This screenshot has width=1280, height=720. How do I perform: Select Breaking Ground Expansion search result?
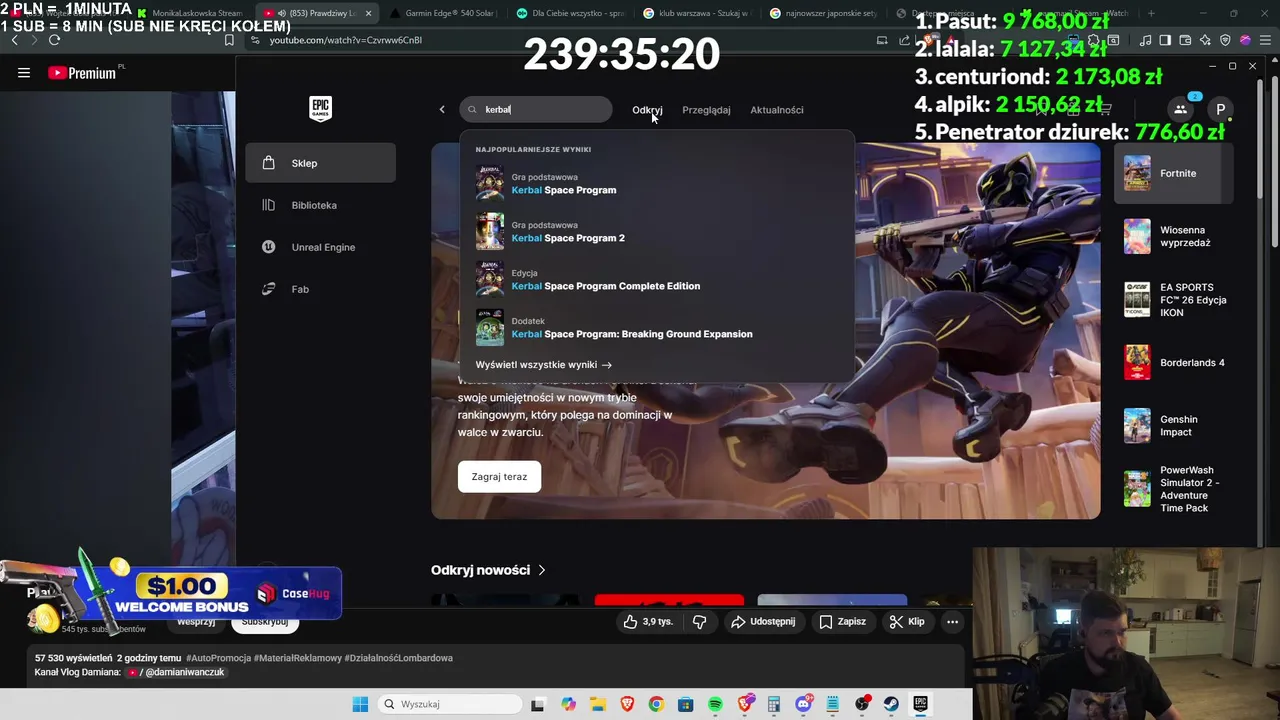[x=657, y=328]
